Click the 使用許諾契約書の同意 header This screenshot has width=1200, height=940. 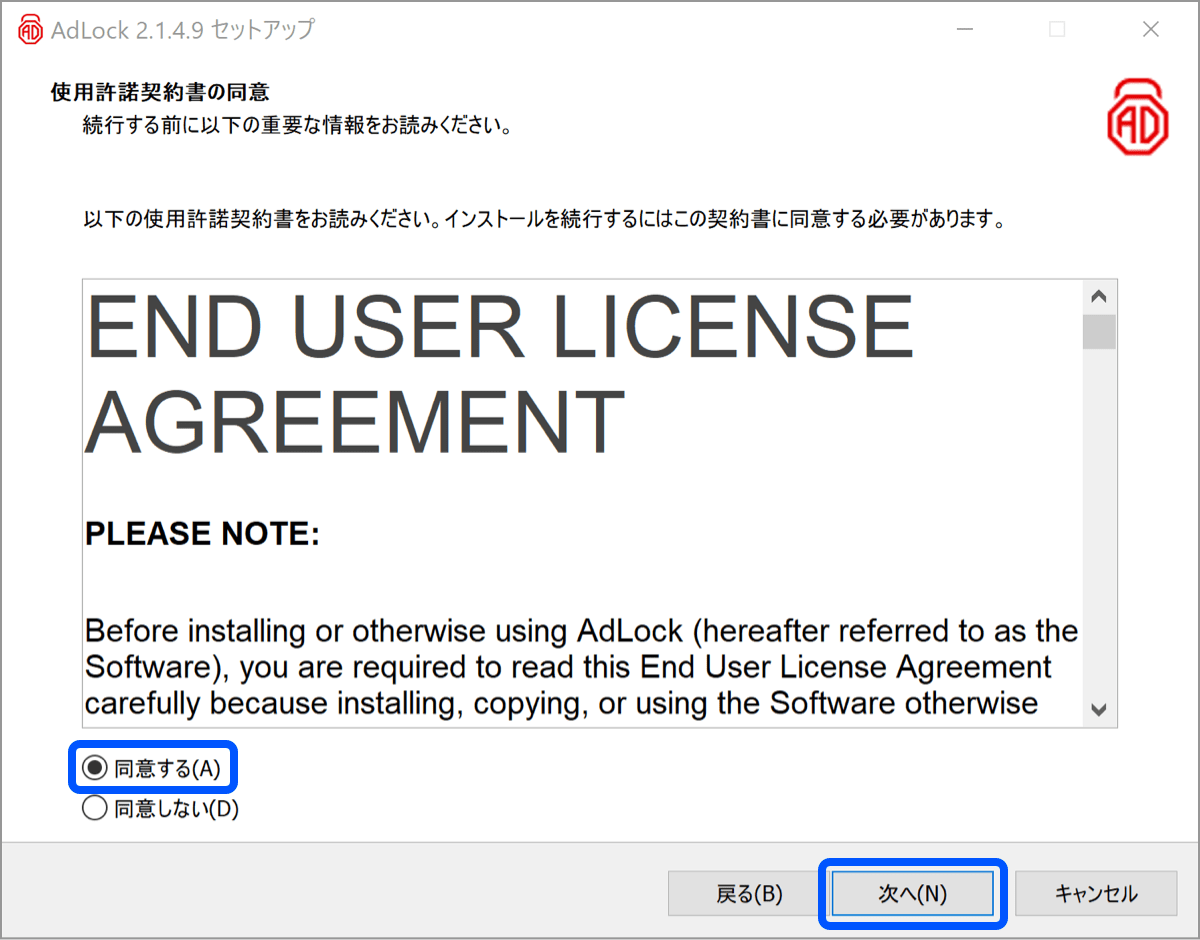[x=160, y=93]
